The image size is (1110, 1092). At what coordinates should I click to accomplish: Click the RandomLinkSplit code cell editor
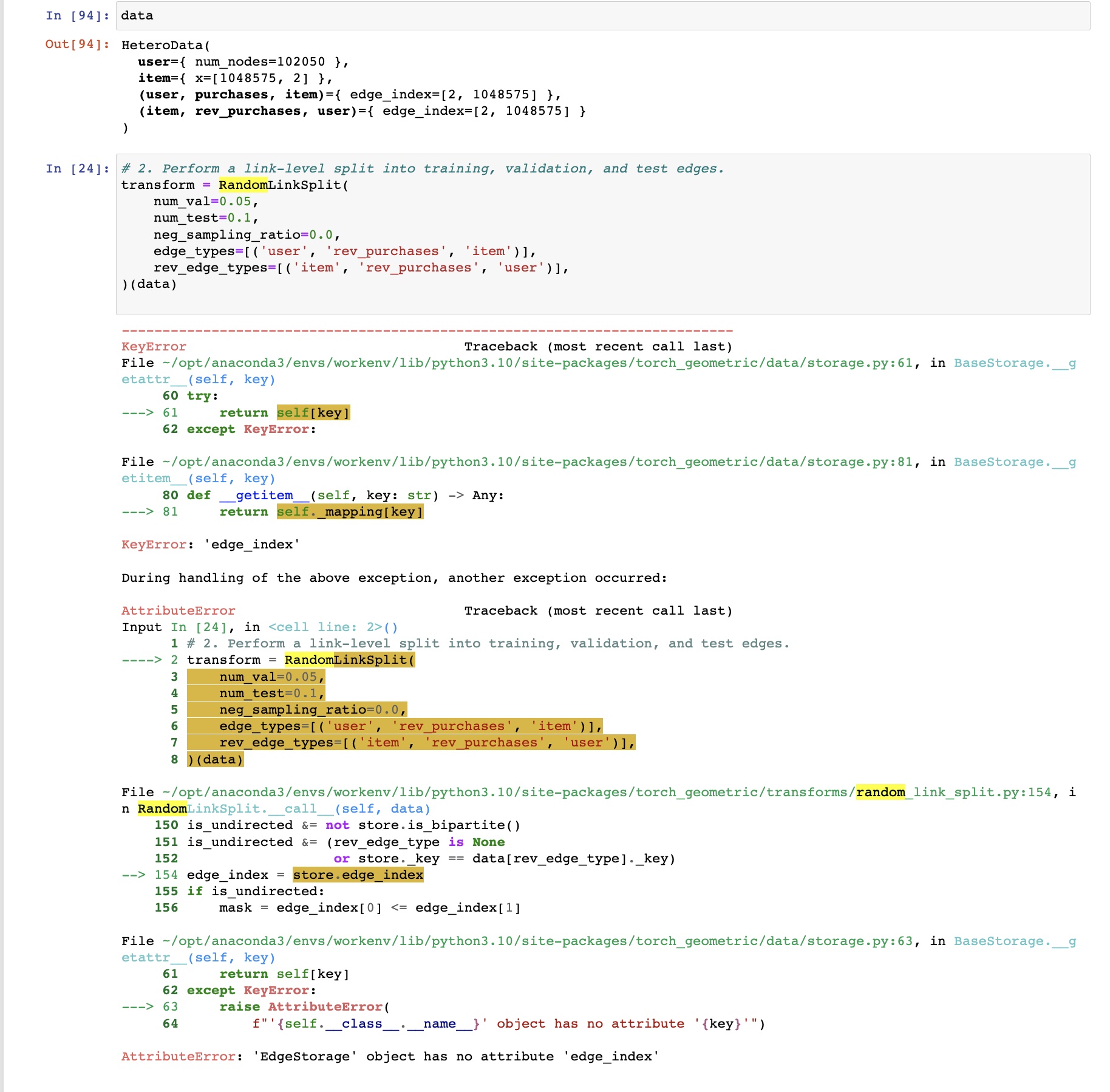click(602, 234)
